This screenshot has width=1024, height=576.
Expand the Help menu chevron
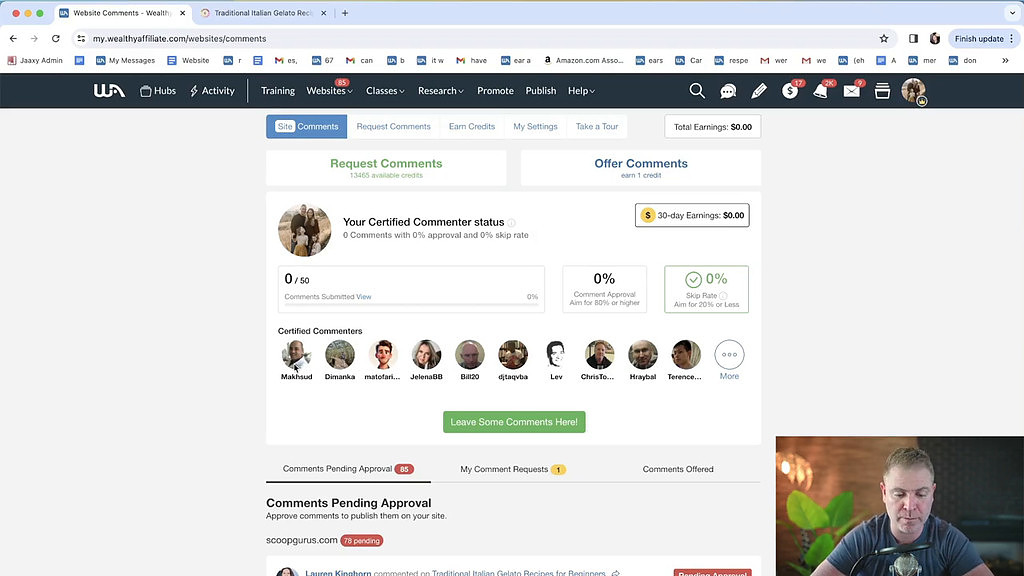point(594,91)
